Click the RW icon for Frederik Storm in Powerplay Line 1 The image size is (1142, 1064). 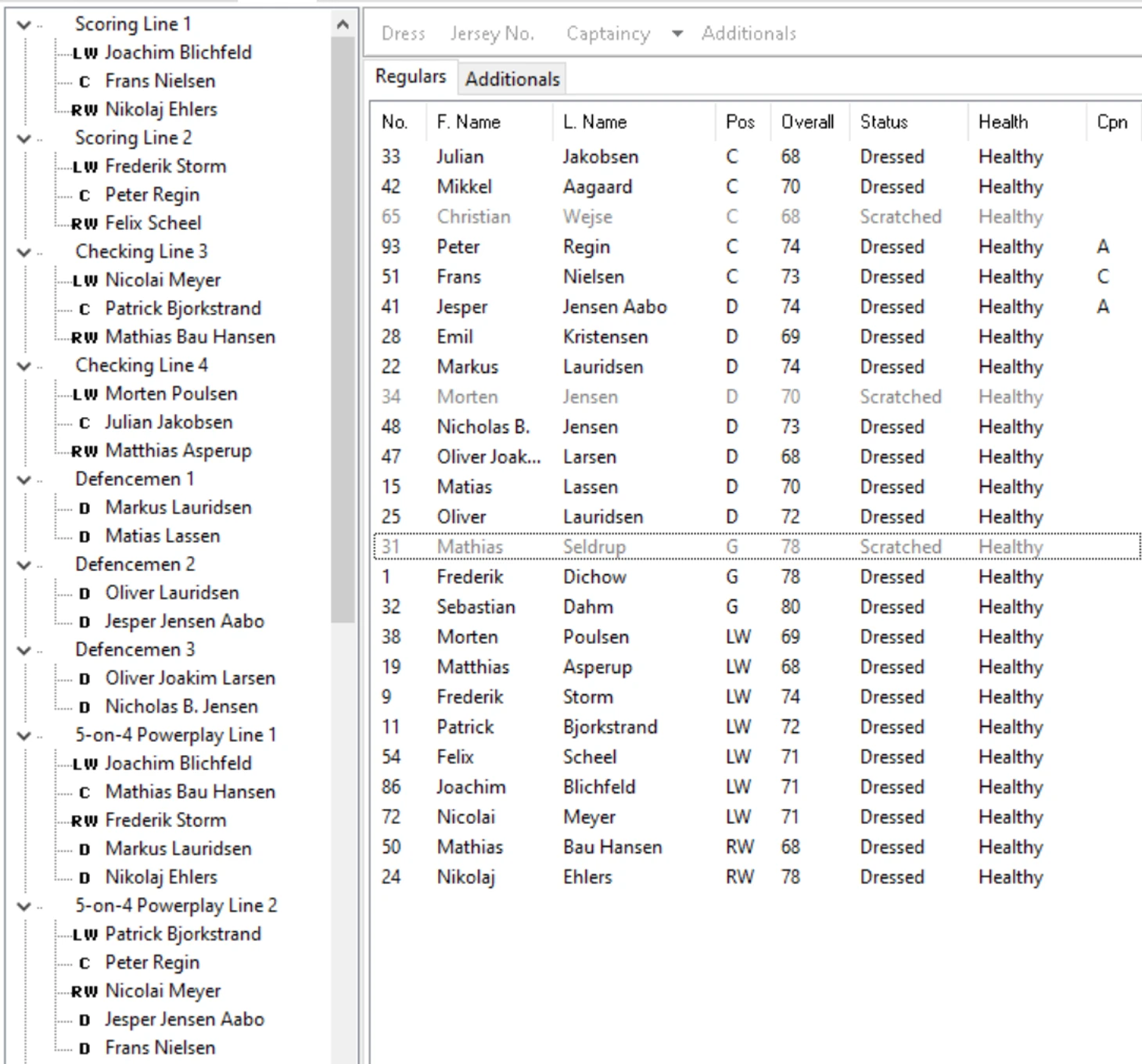pyautogui.click(x=84, y=821)
